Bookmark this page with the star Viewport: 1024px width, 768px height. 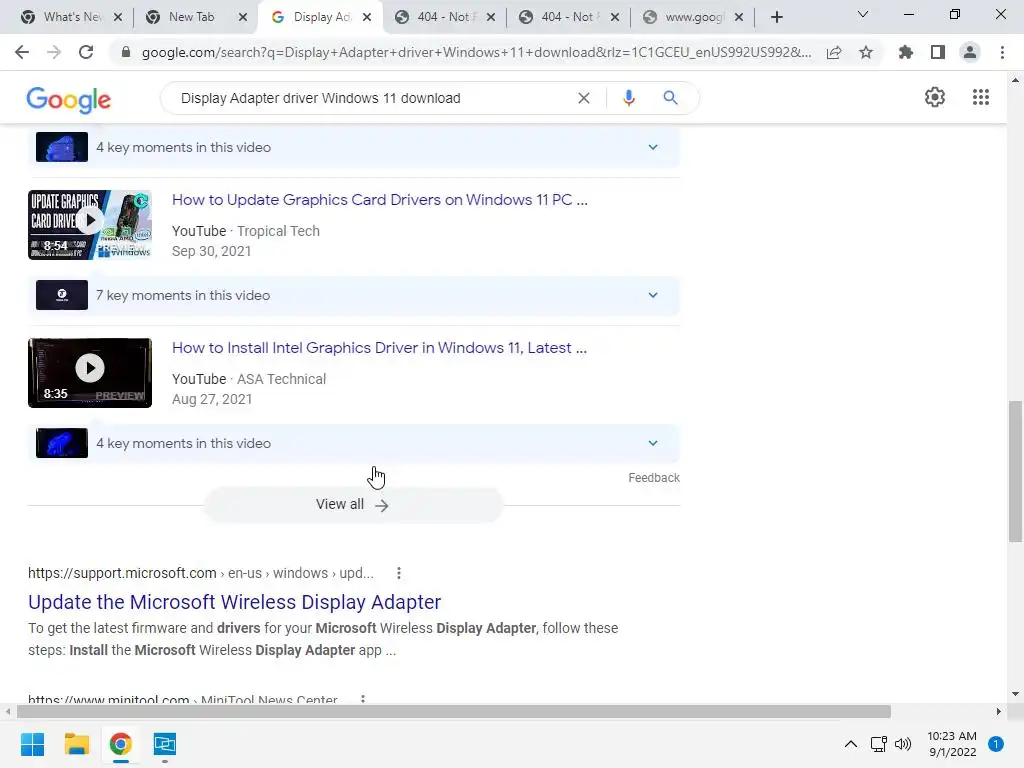coord(866,52)
